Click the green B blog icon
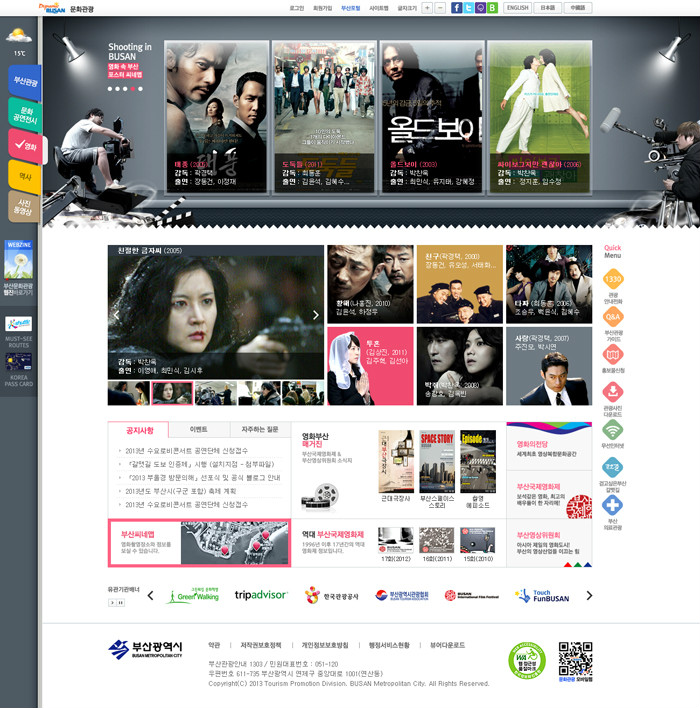Screen dimensions: 700x708 pyautogui.click(x=492, y=8)
